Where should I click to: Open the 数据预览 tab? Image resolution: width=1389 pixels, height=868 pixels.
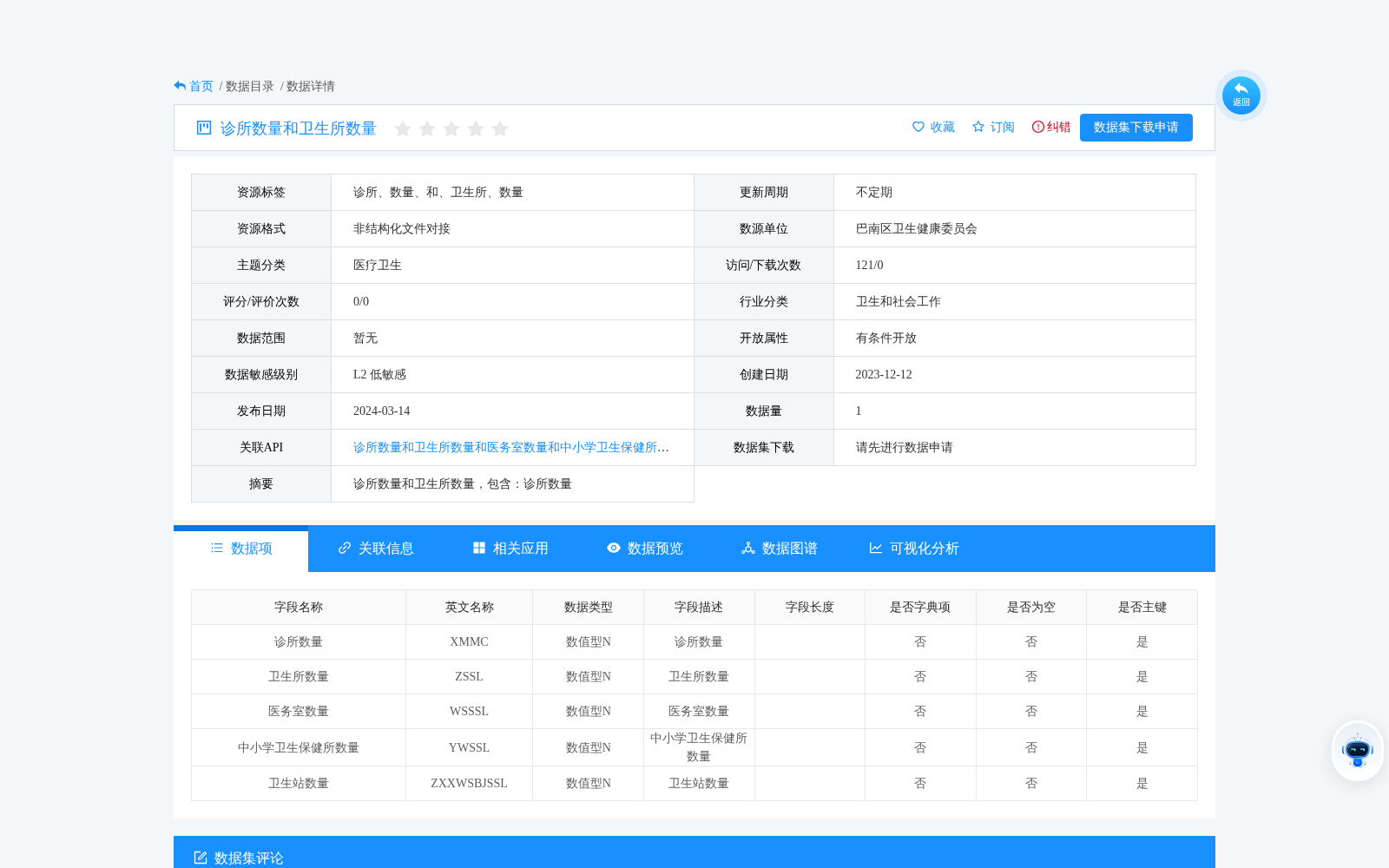click(645, 549)
